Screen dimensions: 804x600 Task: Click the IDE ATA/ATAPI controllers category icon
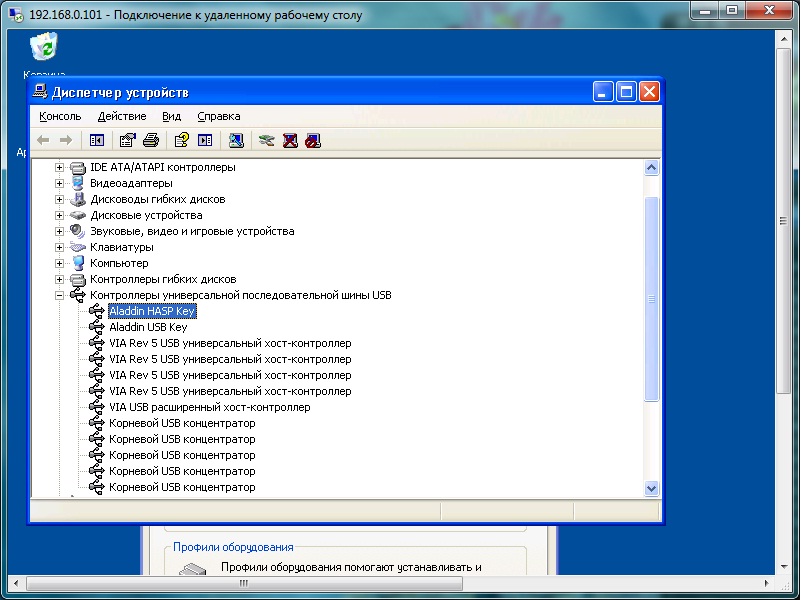click(78, 167)
